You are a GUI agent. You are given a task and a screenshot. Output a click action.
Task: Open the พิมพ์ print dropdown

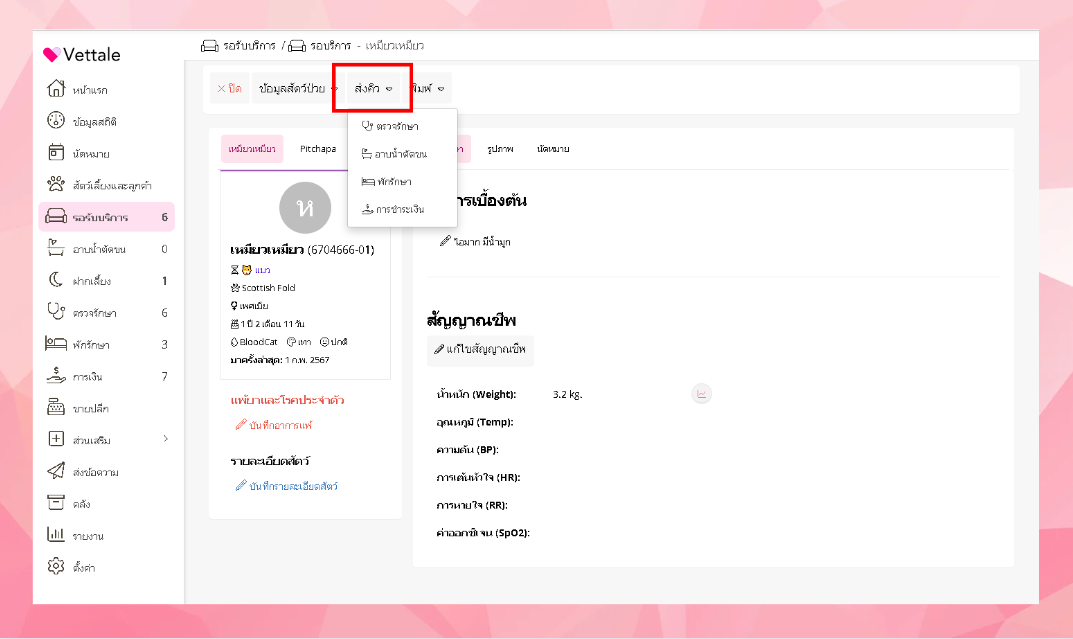(x=428, y=88)
